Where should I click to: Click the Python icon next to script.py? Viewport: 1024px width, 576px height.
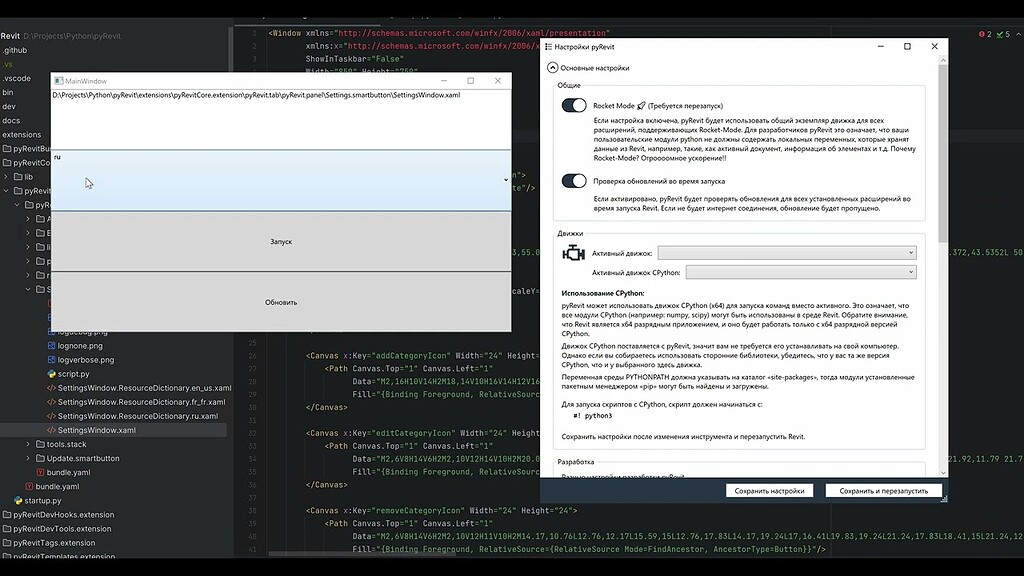pyautogui.click(x=51, y=375)
